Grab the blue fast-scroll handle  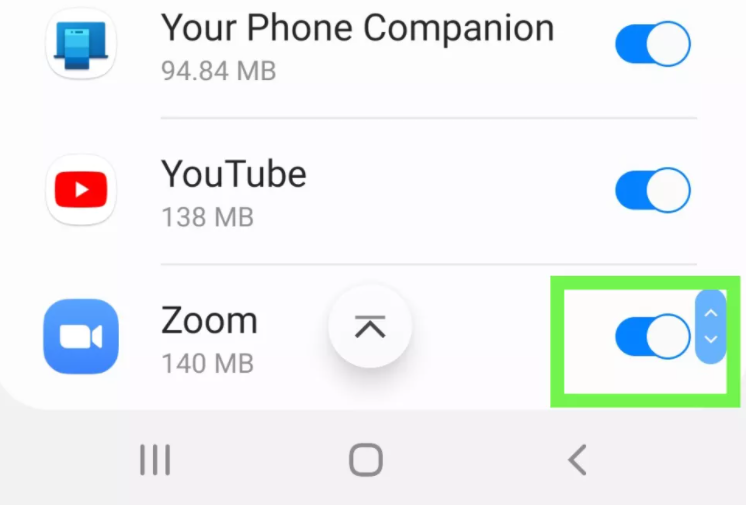click(x=711, y=326)
